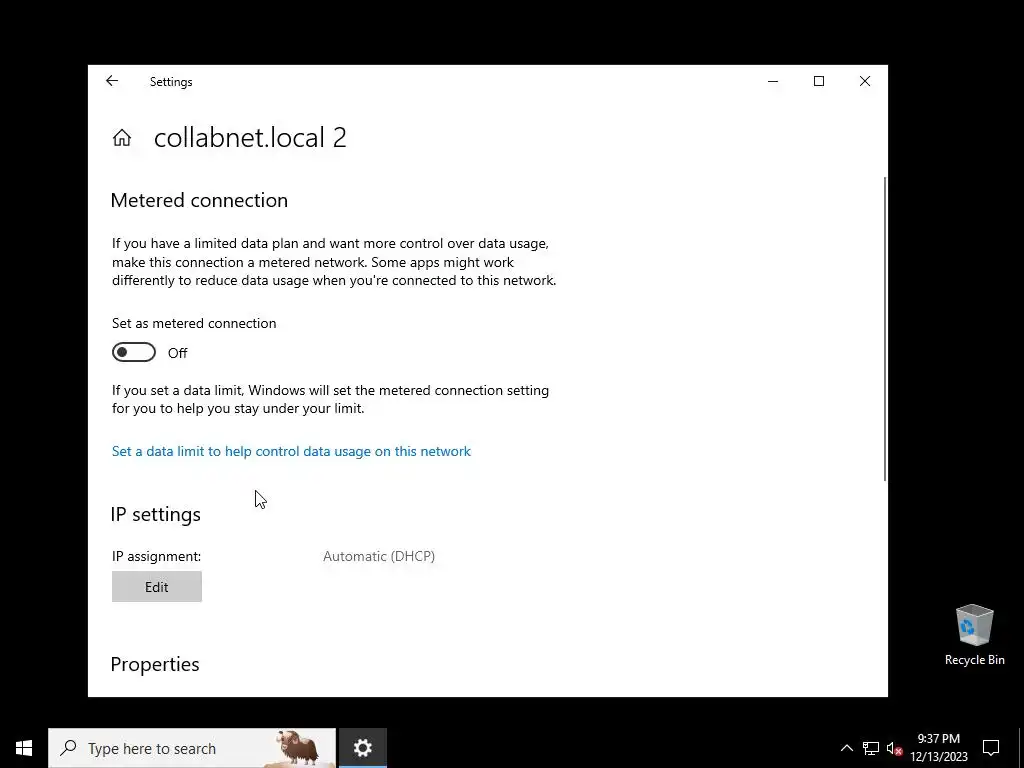Image resolution: width=1024 pixels, height=768 pixels.
Task: Open the data limit settings link
Action: click(x=291, y=451)
